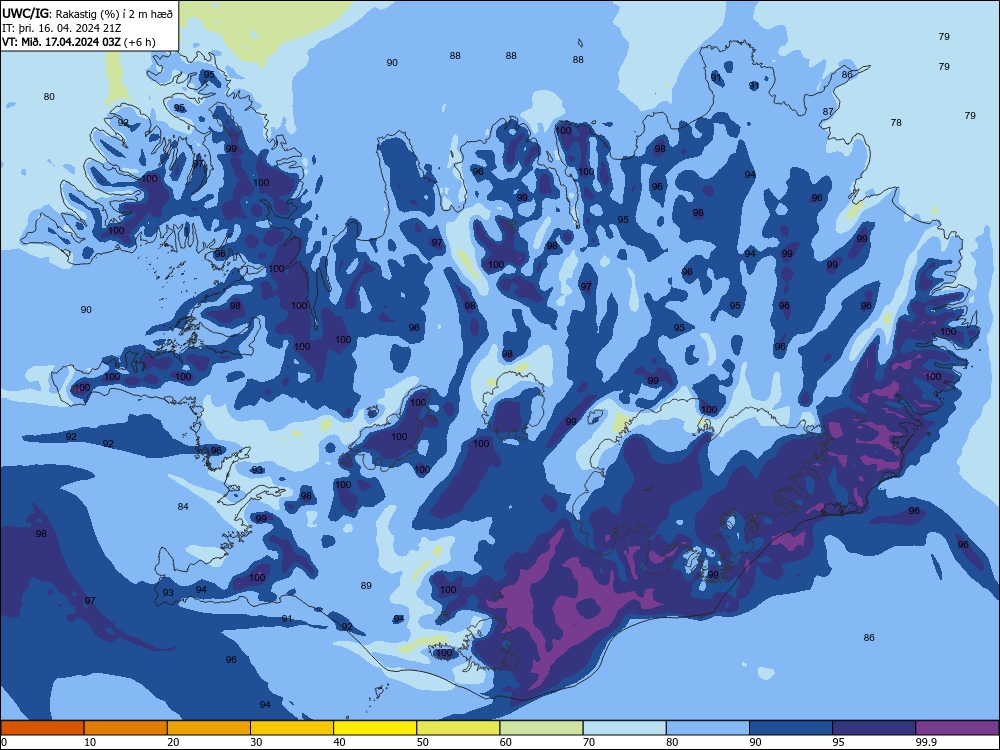
Task: Click the dark orange 0-10 legend swatch
Action: [x=42, y=728]
